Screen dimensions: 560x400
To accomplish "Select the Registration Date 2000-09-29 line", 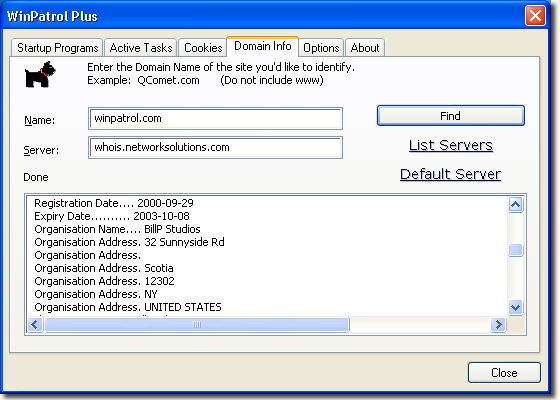I will 114,203.
